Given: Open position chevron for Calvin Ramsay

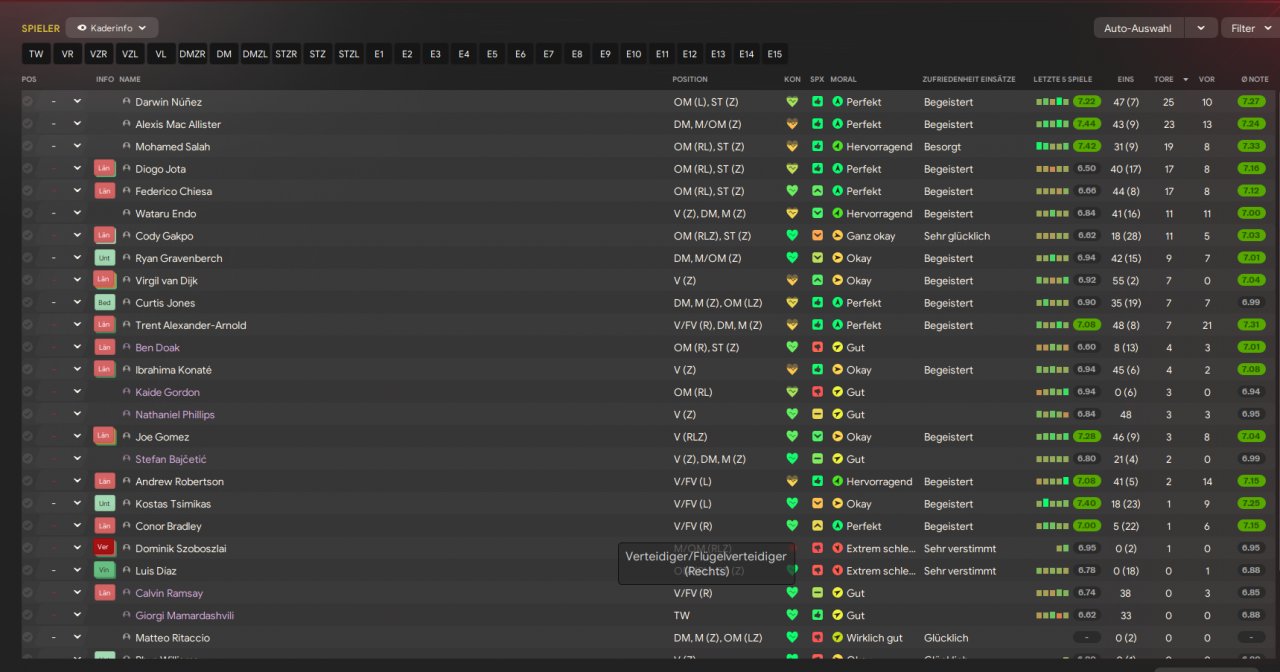Looking at the screenshot, I should (77, 593).
